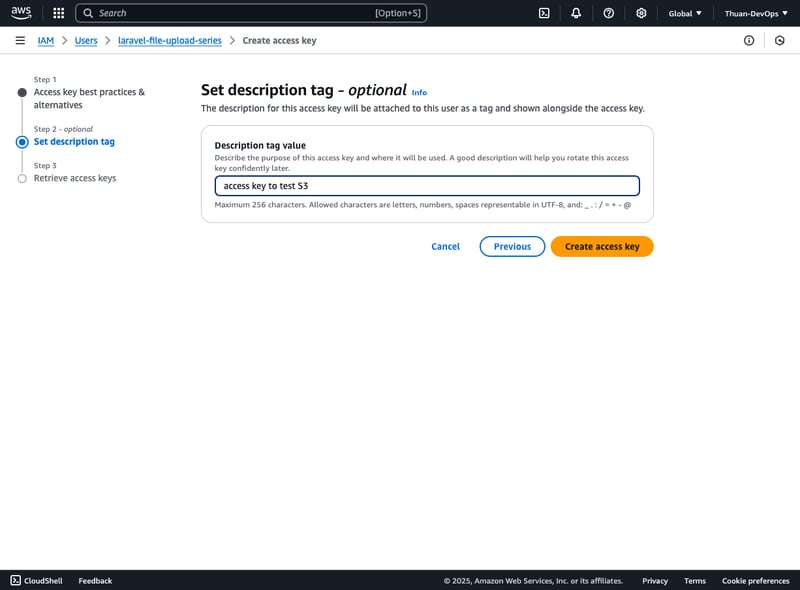The image size is (800, 590).
Task: Focus the top Search bar
Action: coord(250,13)
